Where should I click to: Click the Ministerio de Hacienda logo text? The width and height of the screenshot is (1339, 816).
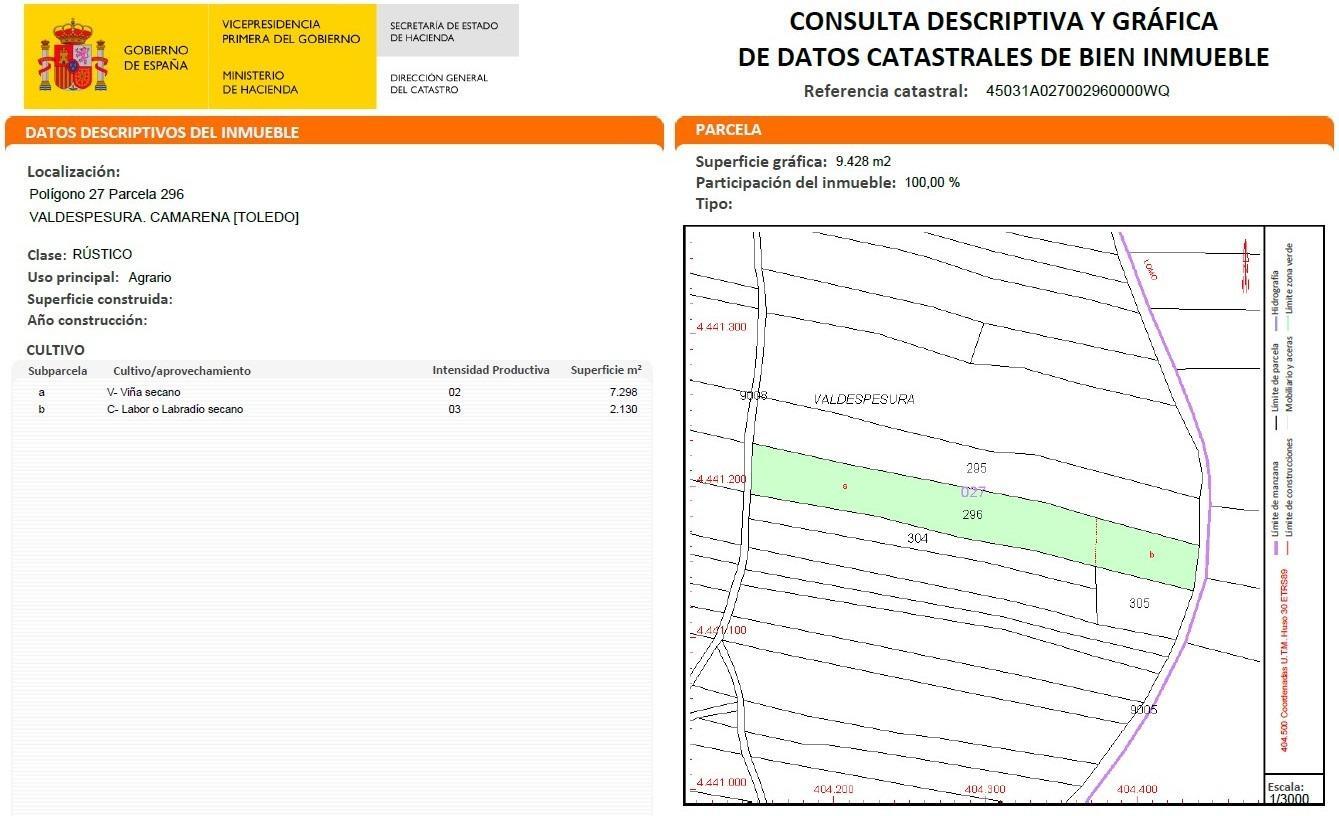pyautogui.click(x=260, y=82)
